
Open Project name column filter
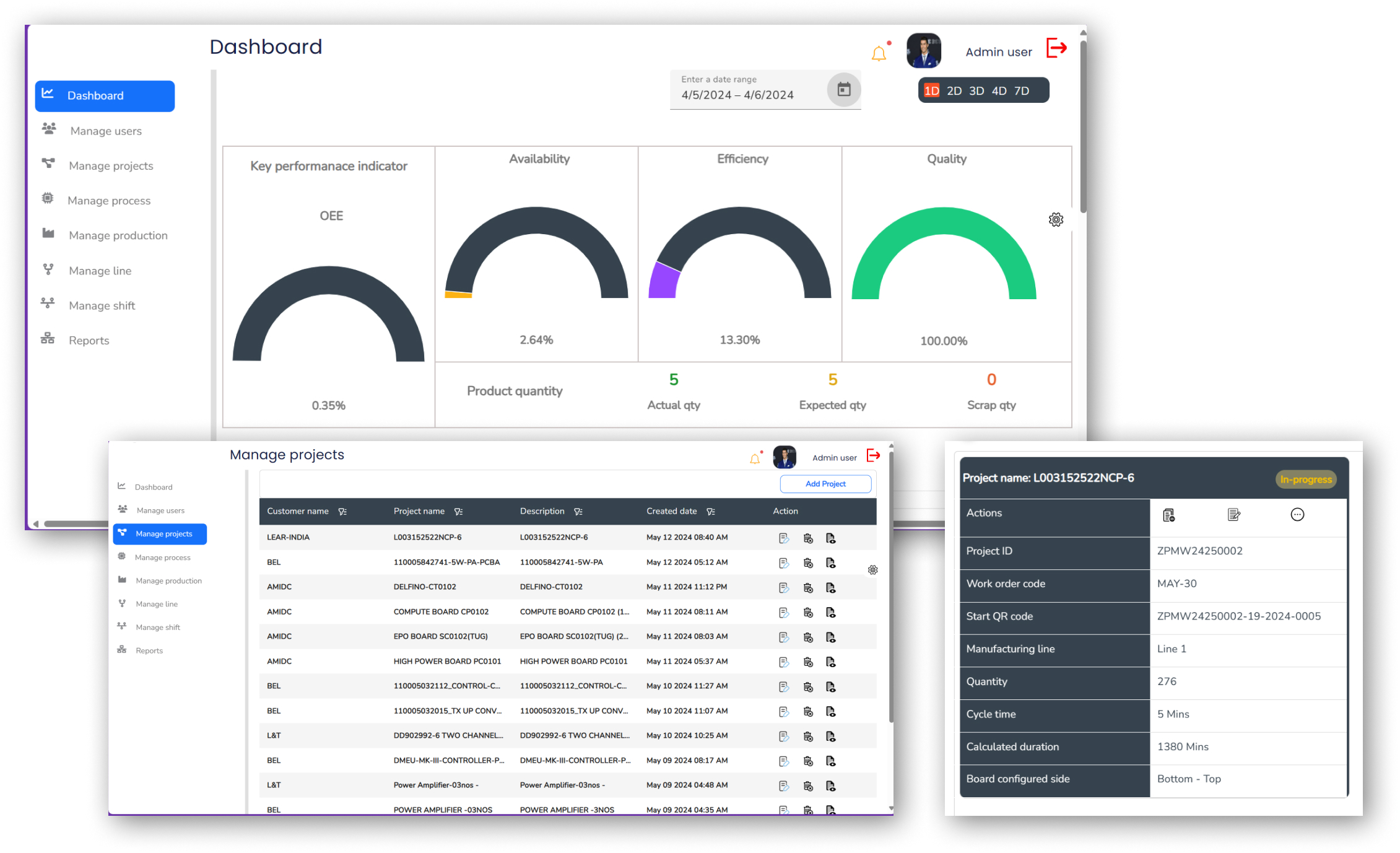pyautogui.click(x=458, y=512)
